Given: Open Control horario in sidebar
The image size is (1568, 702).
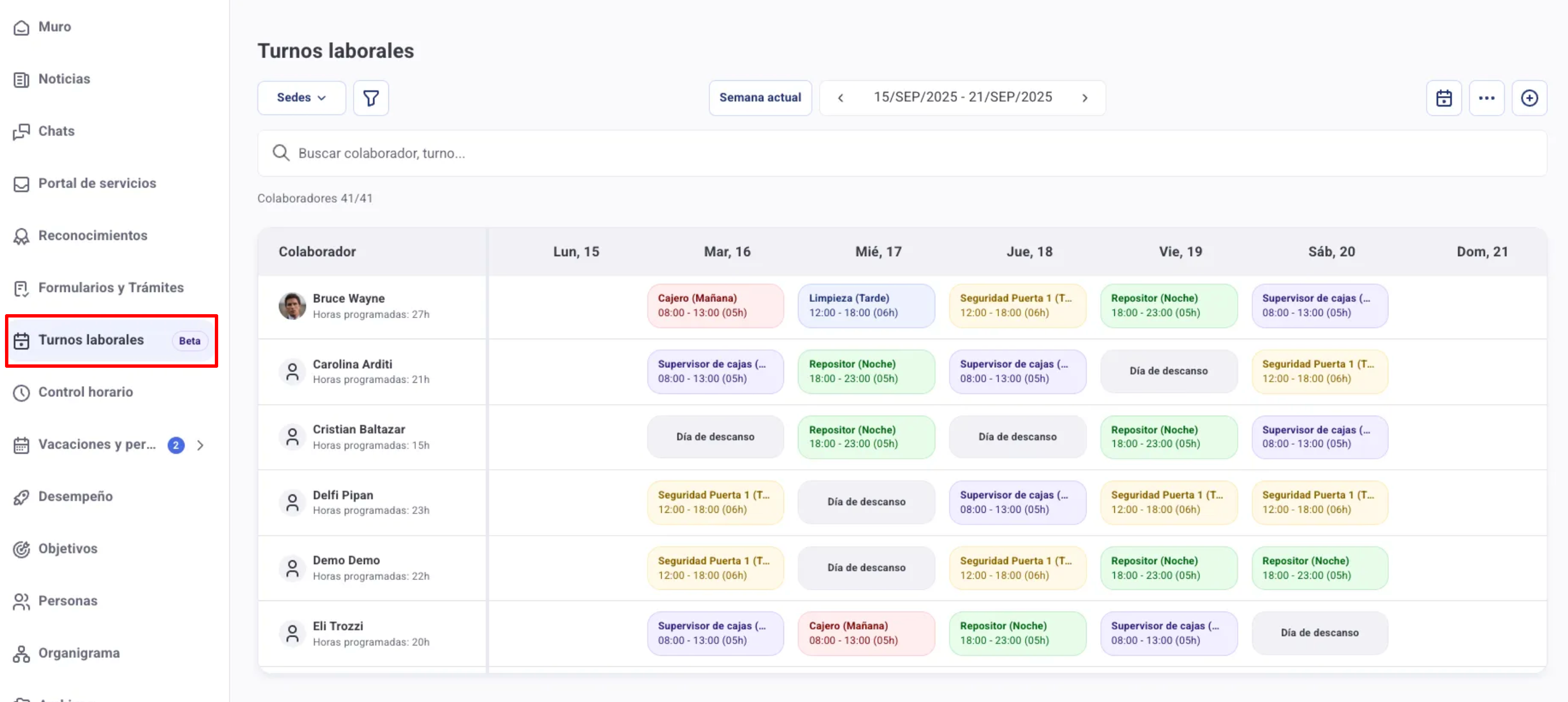Looking at the screenshot, I should [x=85, y=392].
